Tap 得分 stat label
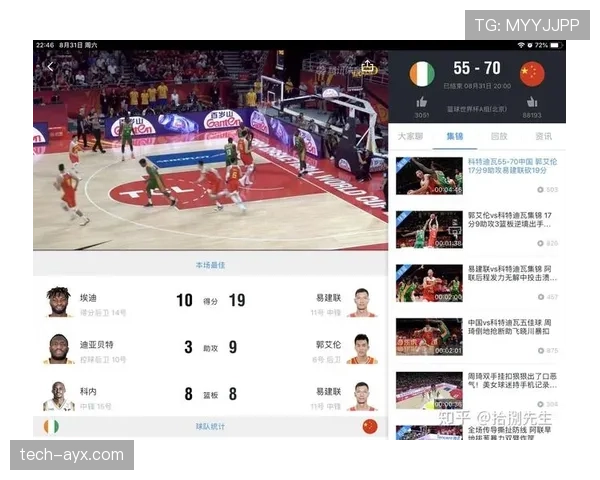Viewport: 600px width, 480px height. (210, 301)
